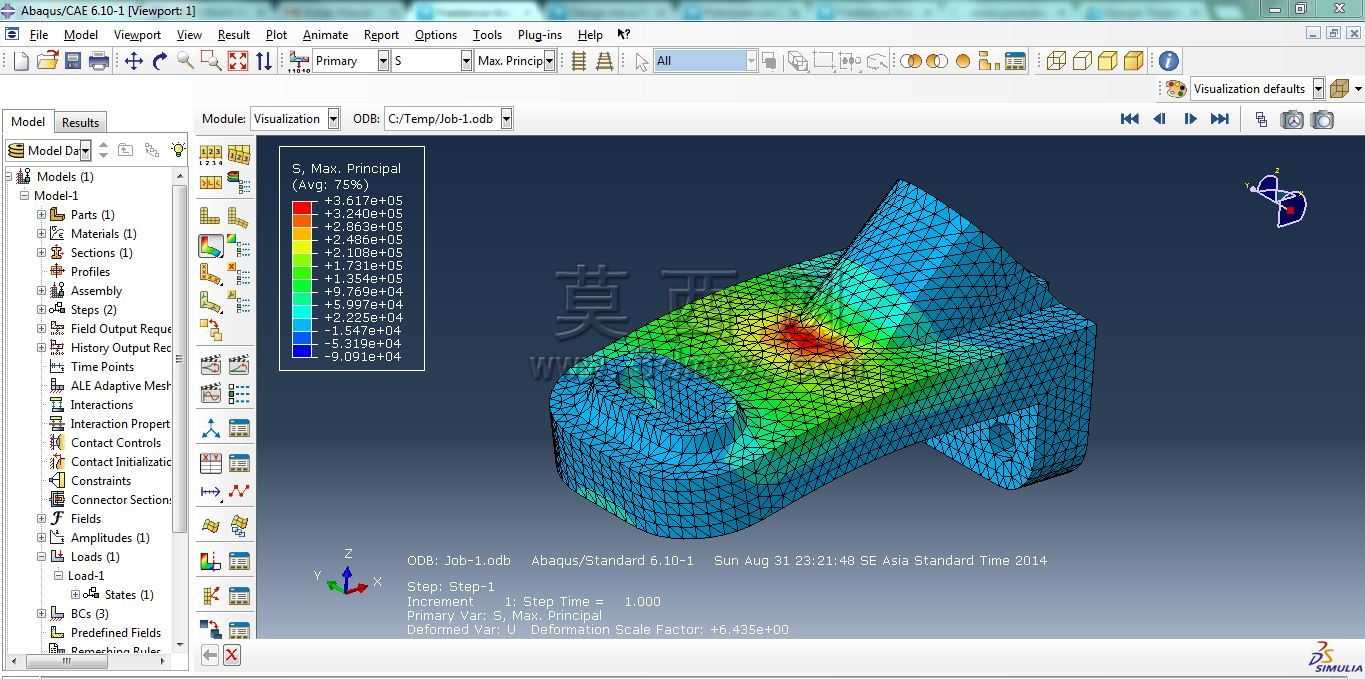Screen dimensions: 1365x679
Task: Expand the Steps (2) tree node
Action: (41, 310)
